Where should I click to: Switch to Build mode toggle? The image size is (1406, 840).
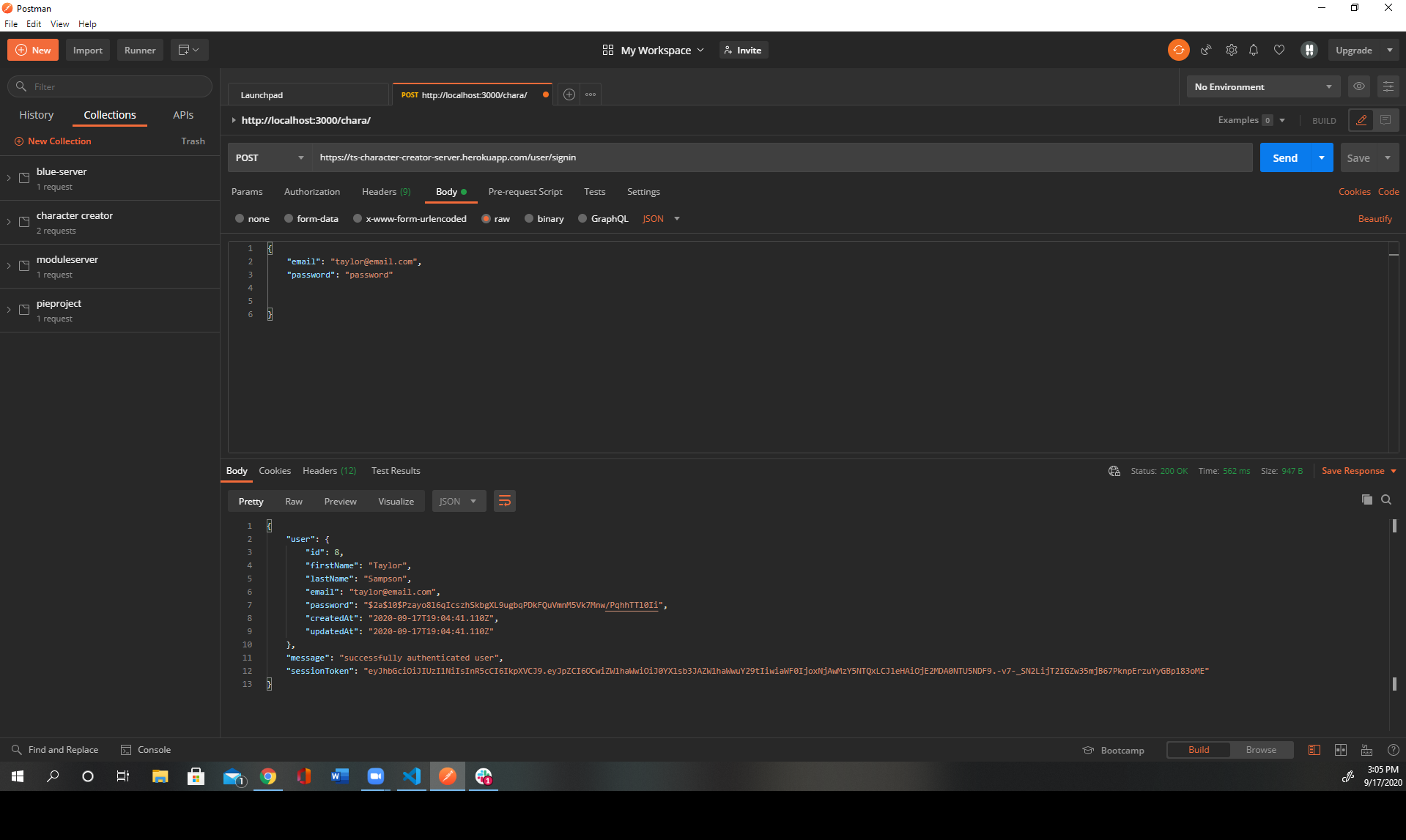[1199, 750]
